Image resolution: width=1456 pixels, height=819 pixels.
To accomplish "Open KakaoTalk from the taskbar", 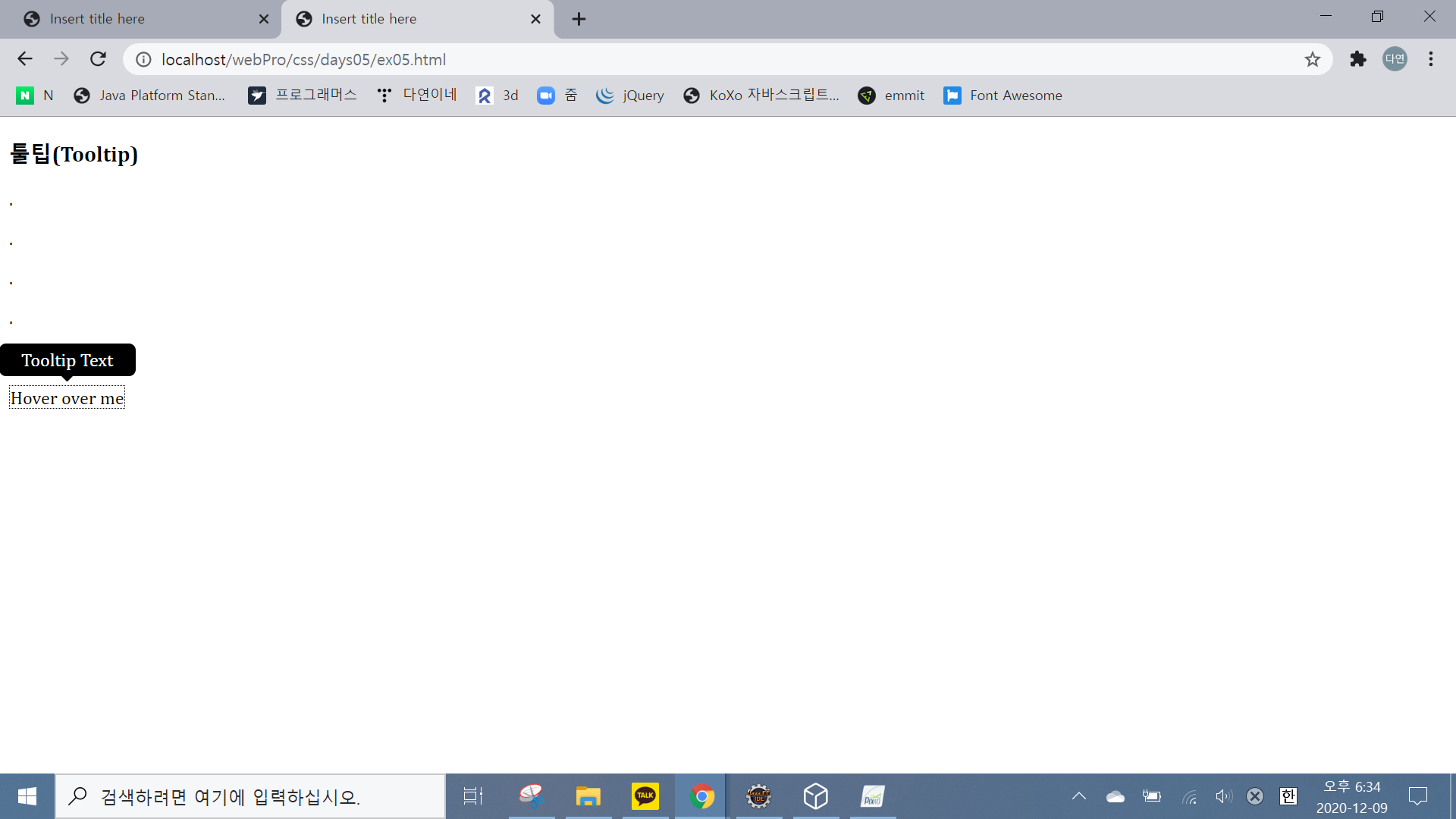I will click(x=645, y=796).
